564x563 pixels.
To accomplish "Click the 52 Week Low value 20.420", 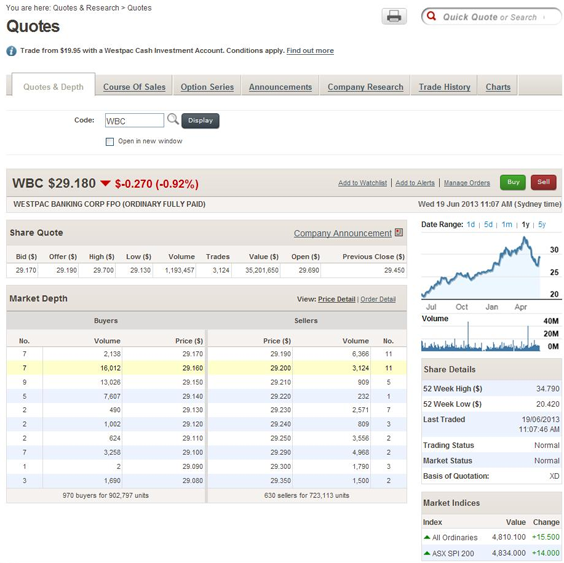I will click(548, 404).
